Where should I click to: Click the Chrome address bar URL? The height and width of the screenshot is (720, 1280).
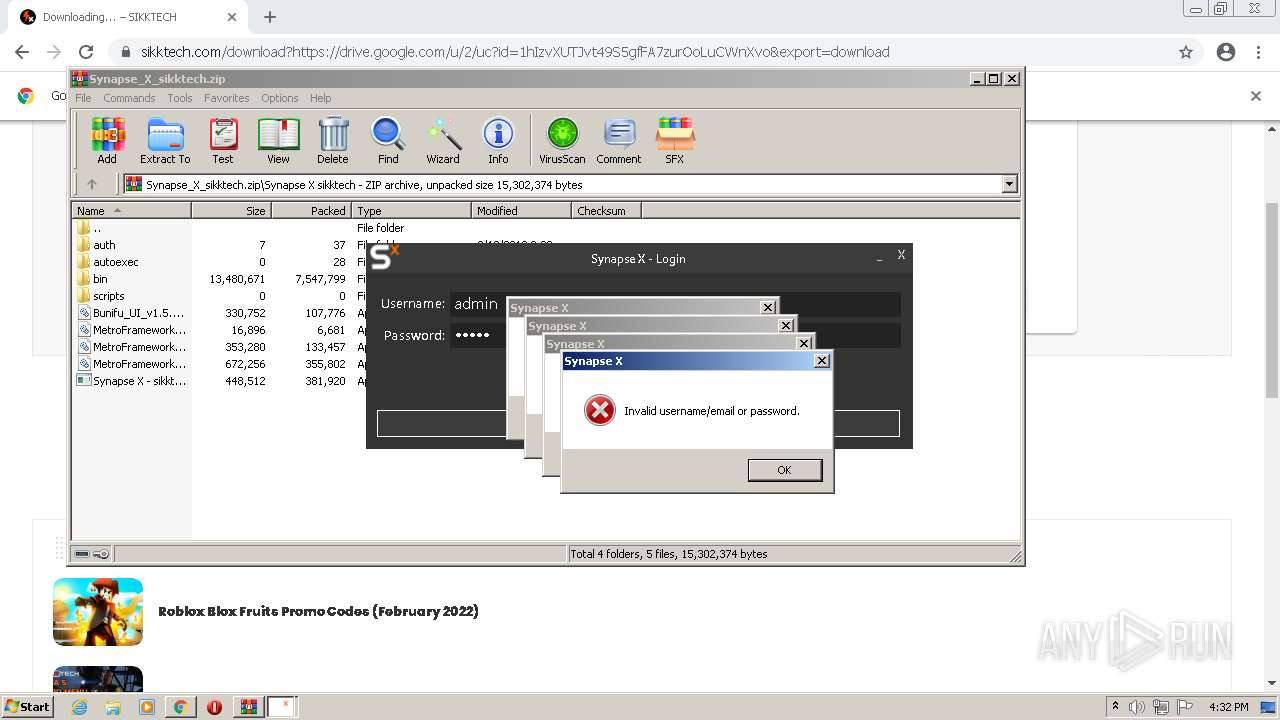515,52
